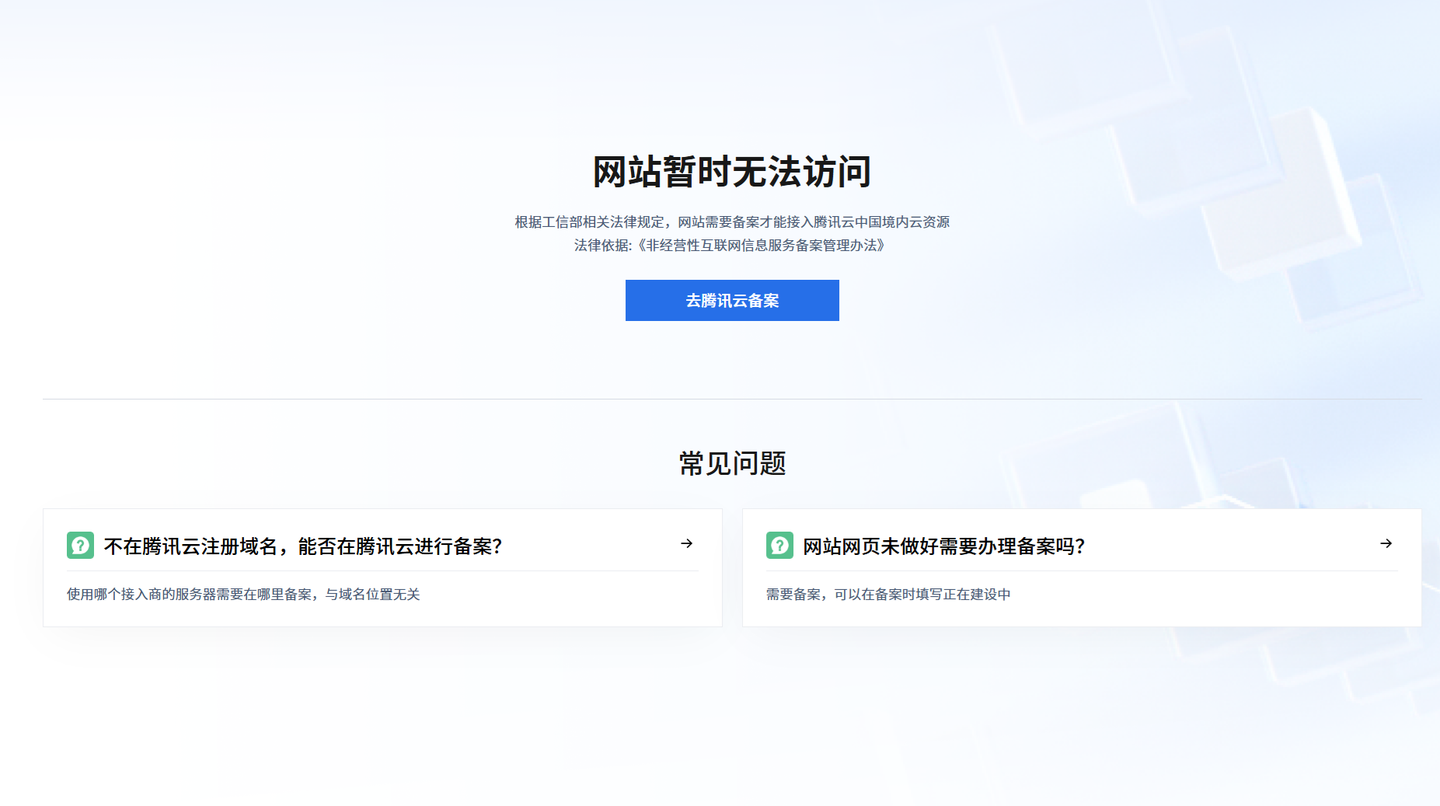Click the 根据工信部相关法律规定 notice sentence

[731, 222]
